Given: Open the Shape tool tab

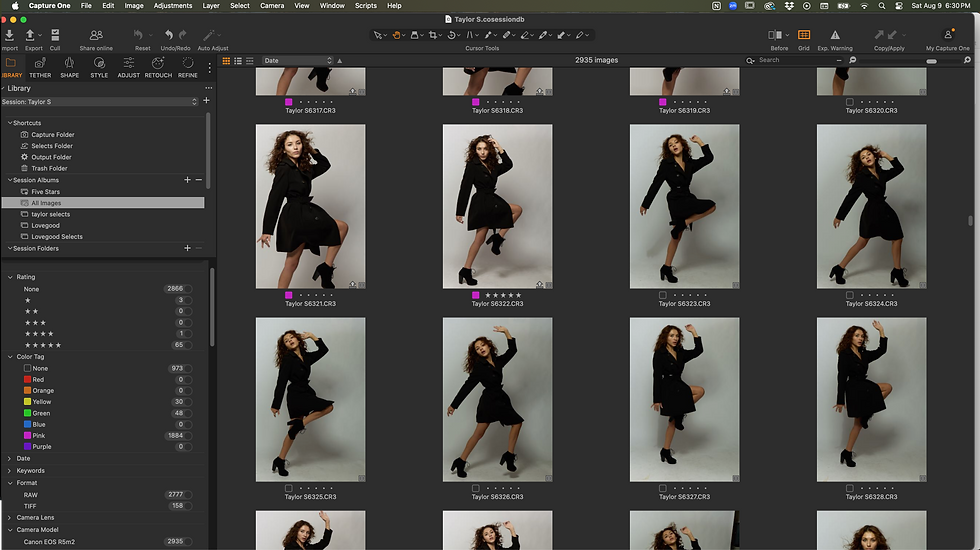Looking at the screenshot, I should [69, 67].
